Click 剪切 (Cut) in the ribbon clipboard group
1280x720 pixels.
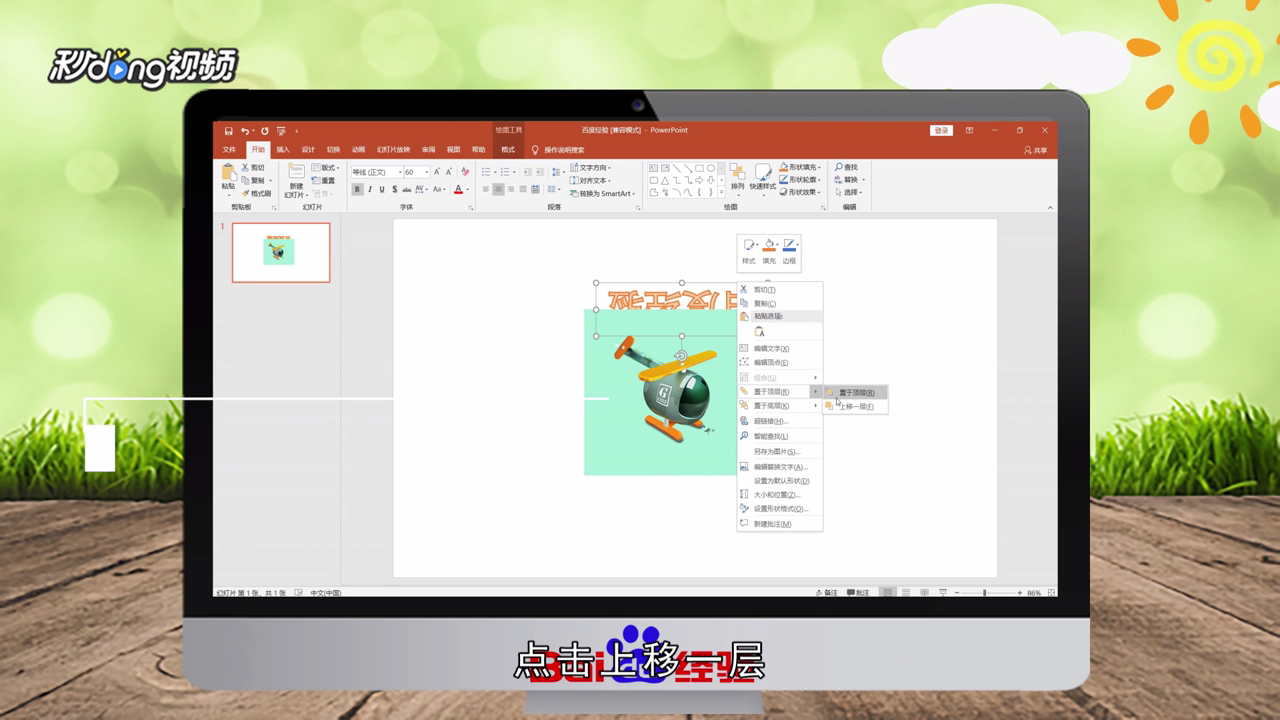pyautogui.click(x=251, y=167)
